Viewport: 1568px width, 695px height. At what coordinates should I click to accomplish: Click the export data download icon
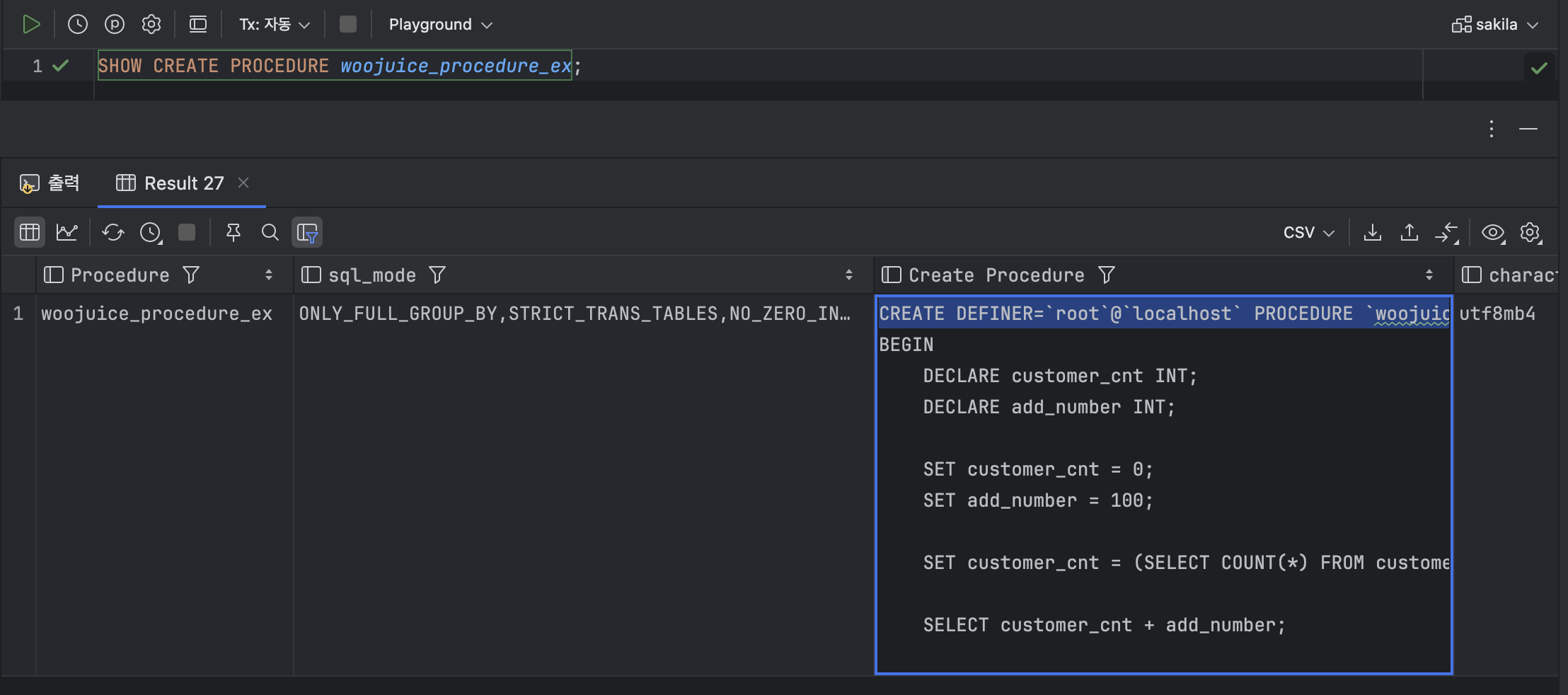1373,232
